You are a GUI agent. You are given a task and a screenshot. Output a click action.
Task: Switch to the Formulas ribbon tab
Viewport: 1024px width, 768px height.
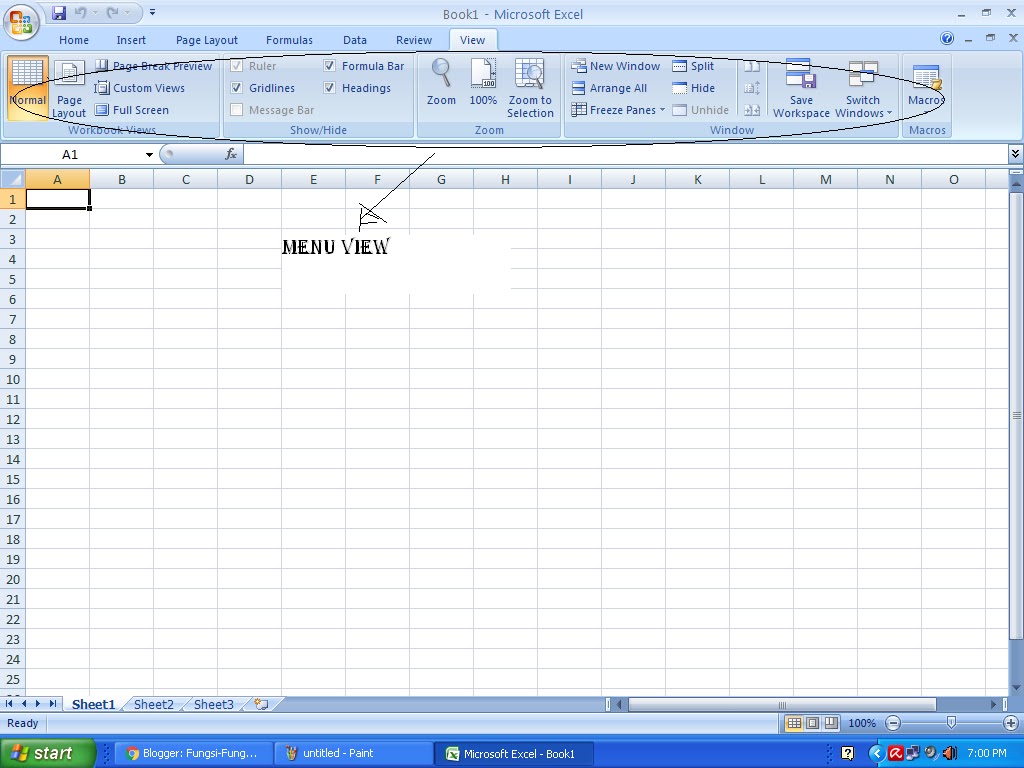tap(289, 40)
